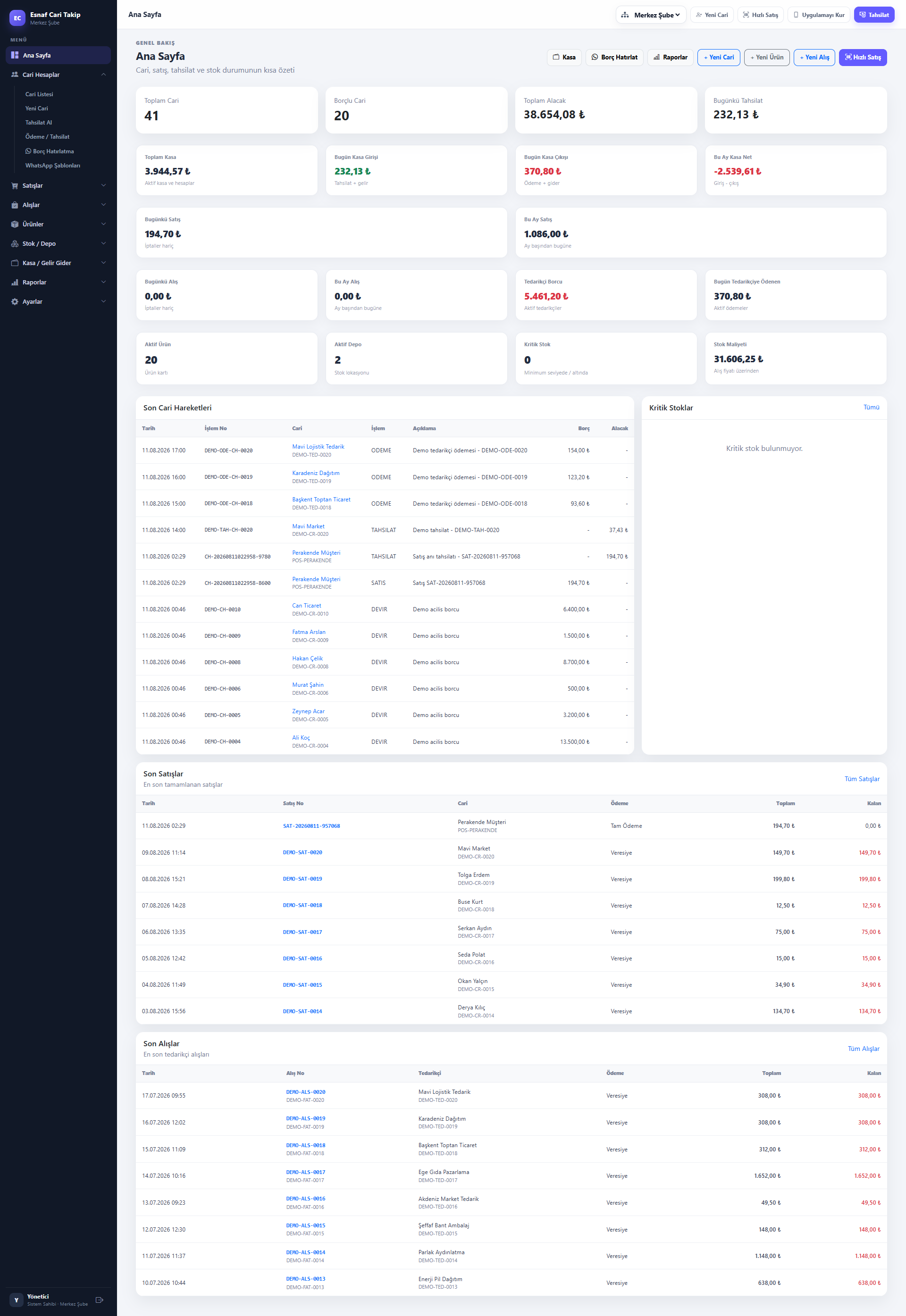Expand the Alışlar menu chevron
906x1316 pixels.
pyautogui.click(x=103, y=205)
